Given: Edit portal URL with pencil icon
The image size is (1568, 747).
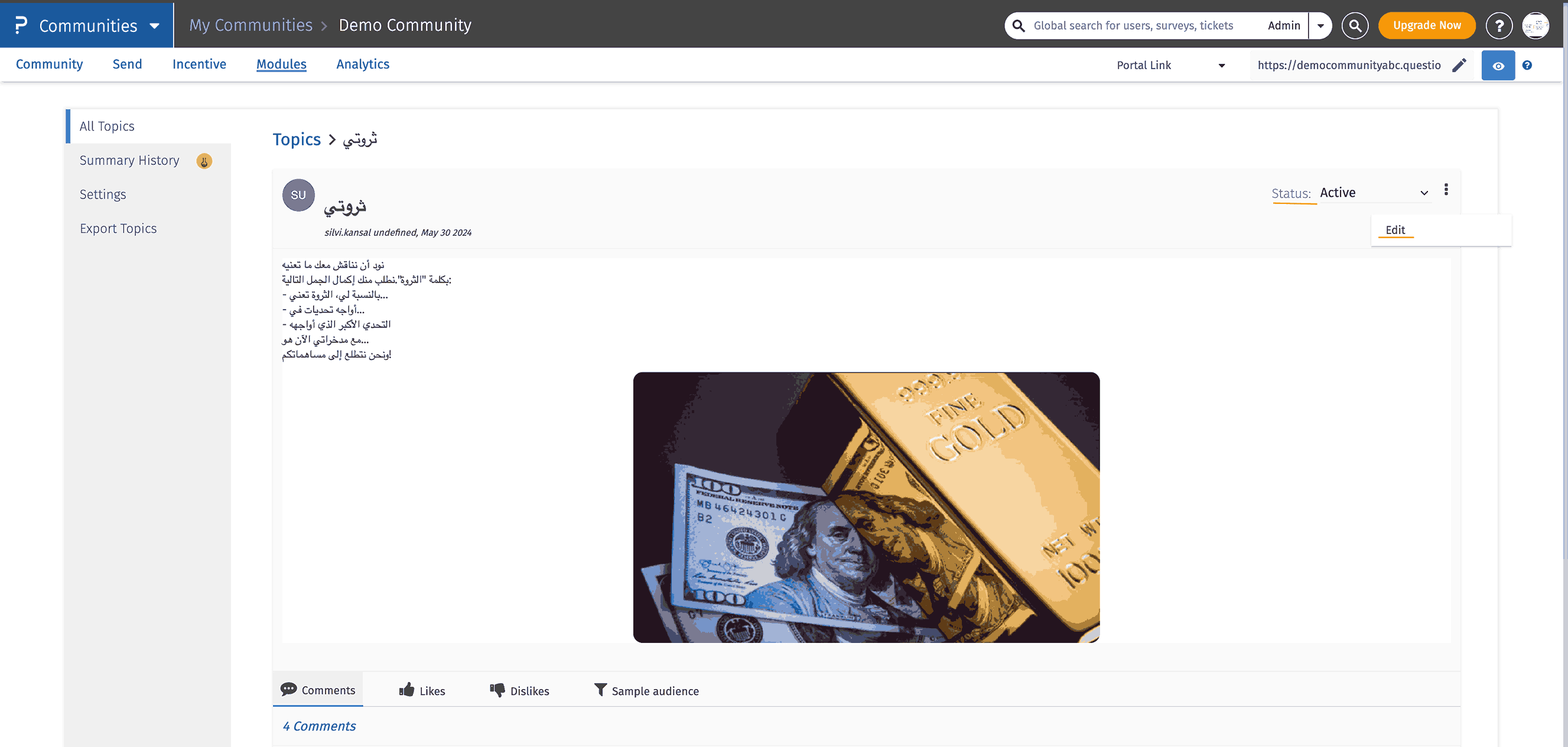Looking at the screenshot, I should [1459, 65].
